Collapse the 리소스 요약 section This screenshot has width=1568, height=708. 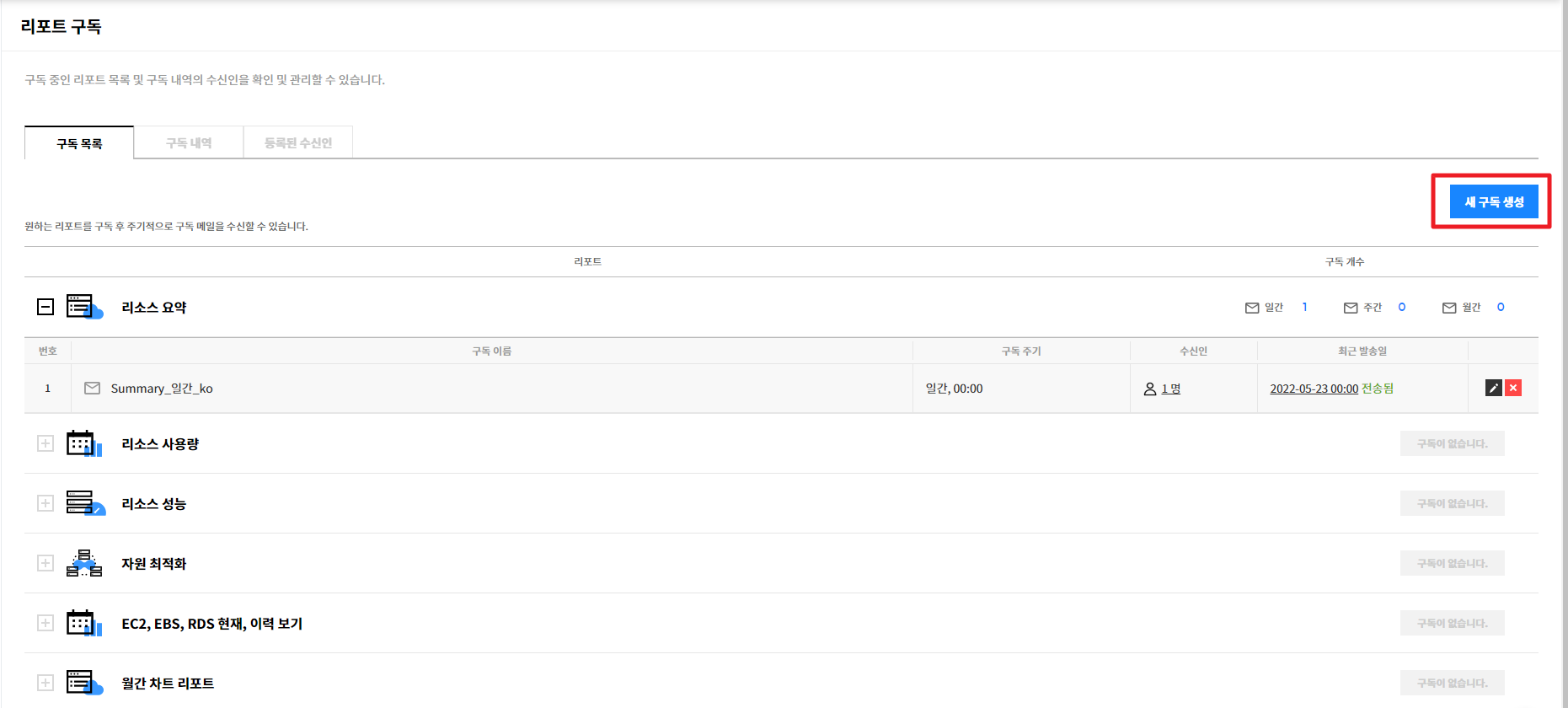(x=45, y=308)
